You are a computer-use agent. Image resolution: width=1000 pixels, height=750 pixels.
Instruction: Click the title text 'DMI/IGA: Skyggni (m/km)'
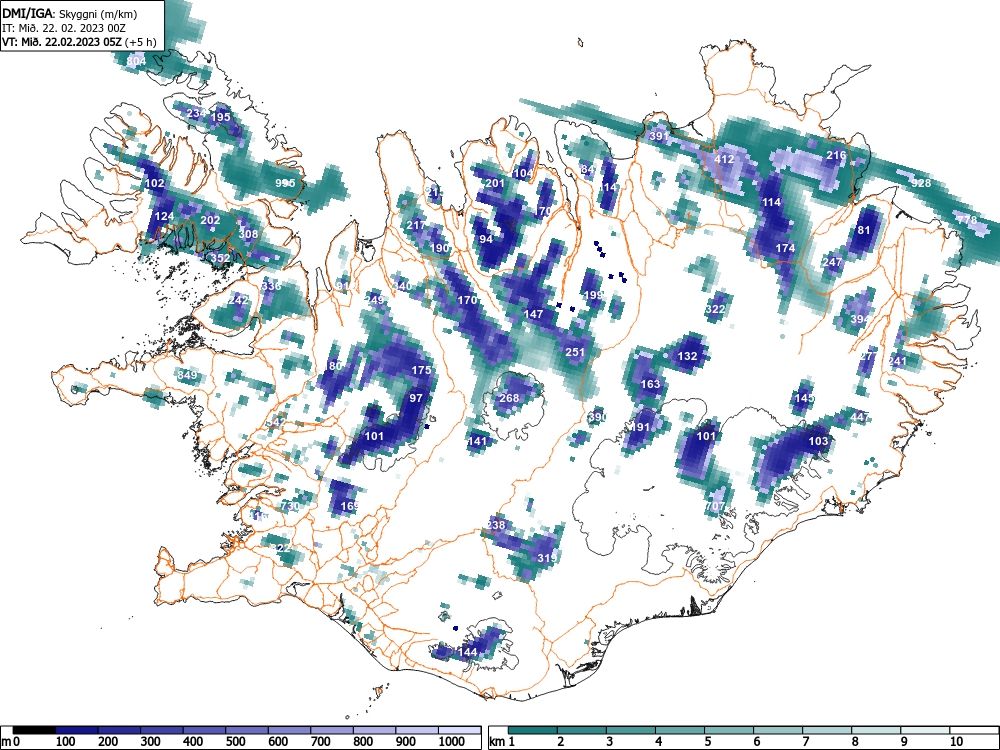point(70,13)
